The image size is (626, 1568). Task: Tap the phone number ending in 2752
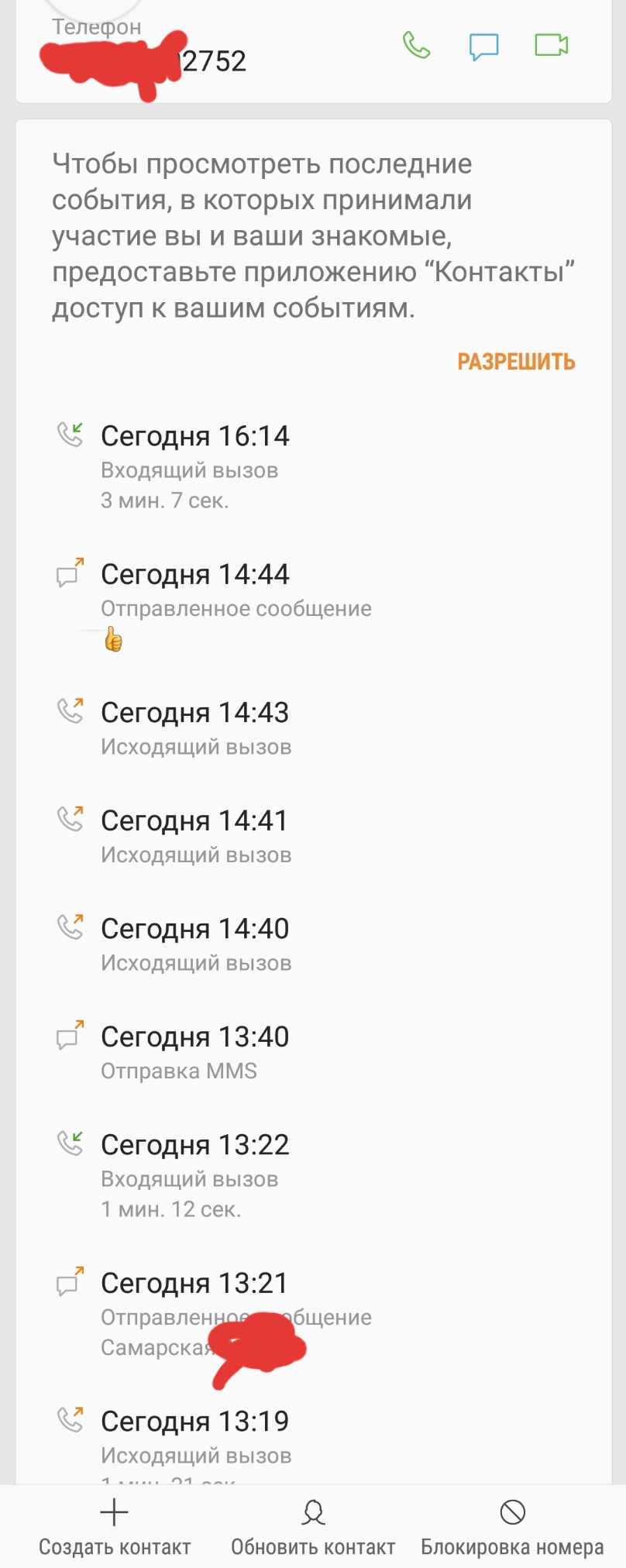pyautogui.click(x=213, y=61)
